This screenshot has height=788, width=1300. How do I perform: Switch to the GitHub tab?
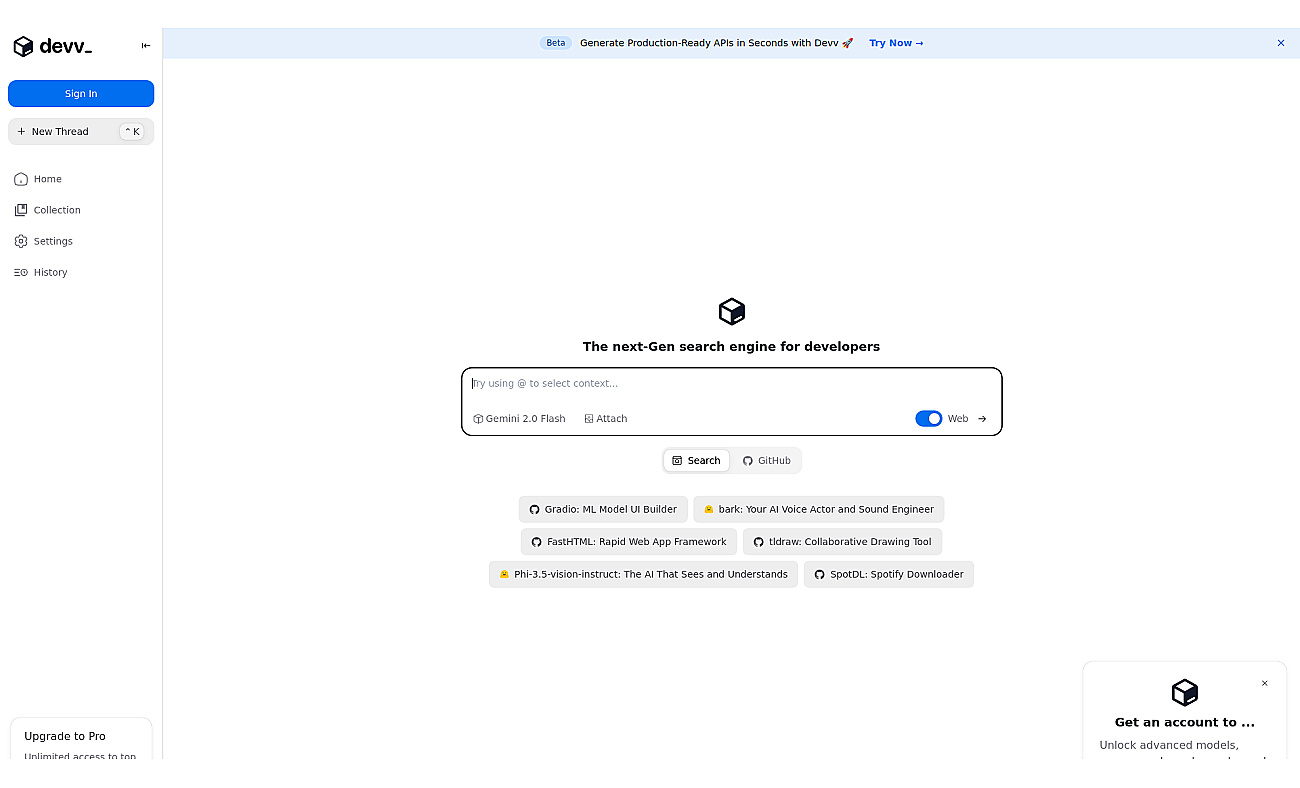click(766, 461)
